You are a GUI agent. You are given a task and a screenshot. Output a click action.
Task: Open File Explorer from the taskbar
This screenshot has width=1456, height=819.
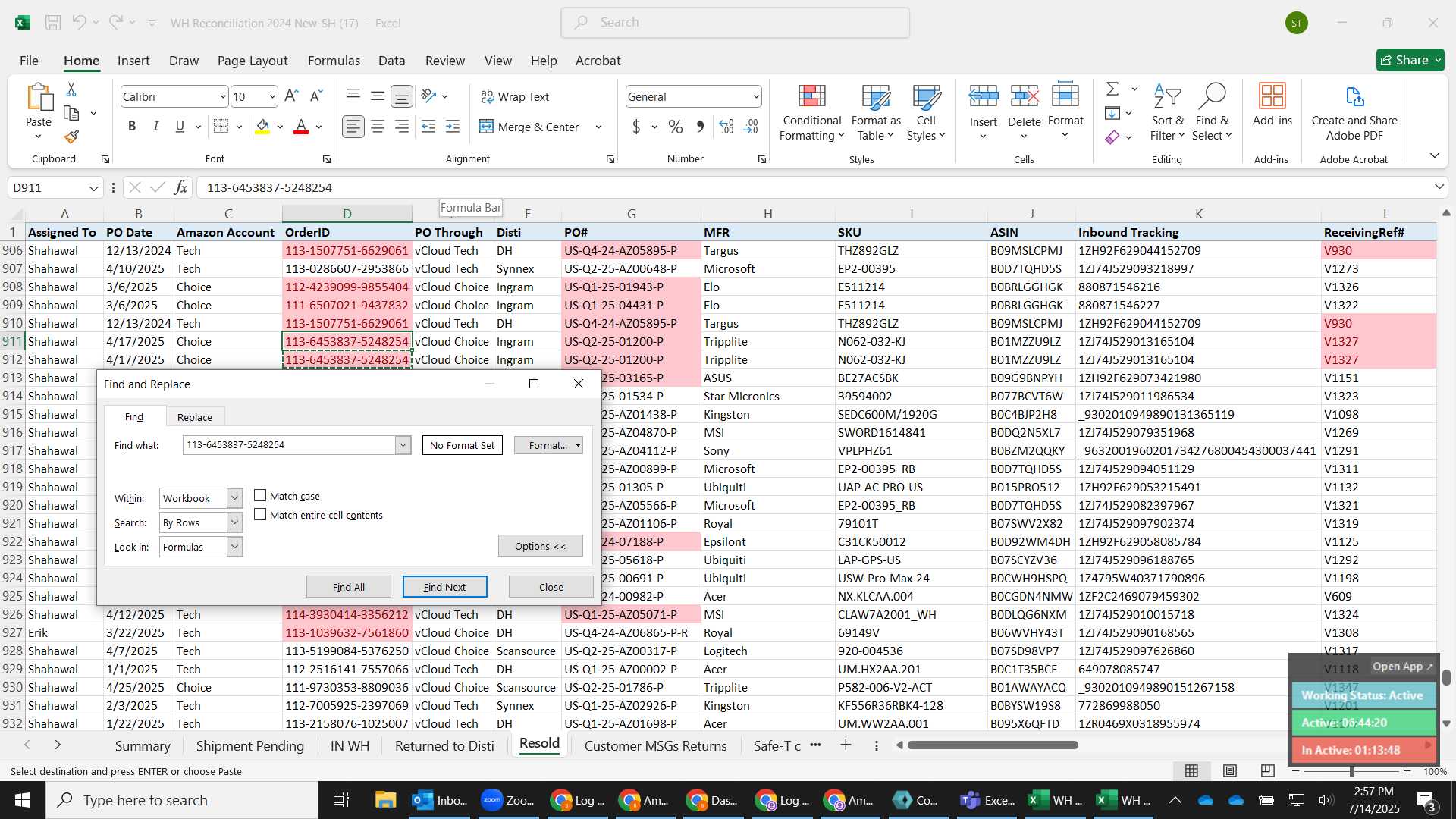coord(385,800)
